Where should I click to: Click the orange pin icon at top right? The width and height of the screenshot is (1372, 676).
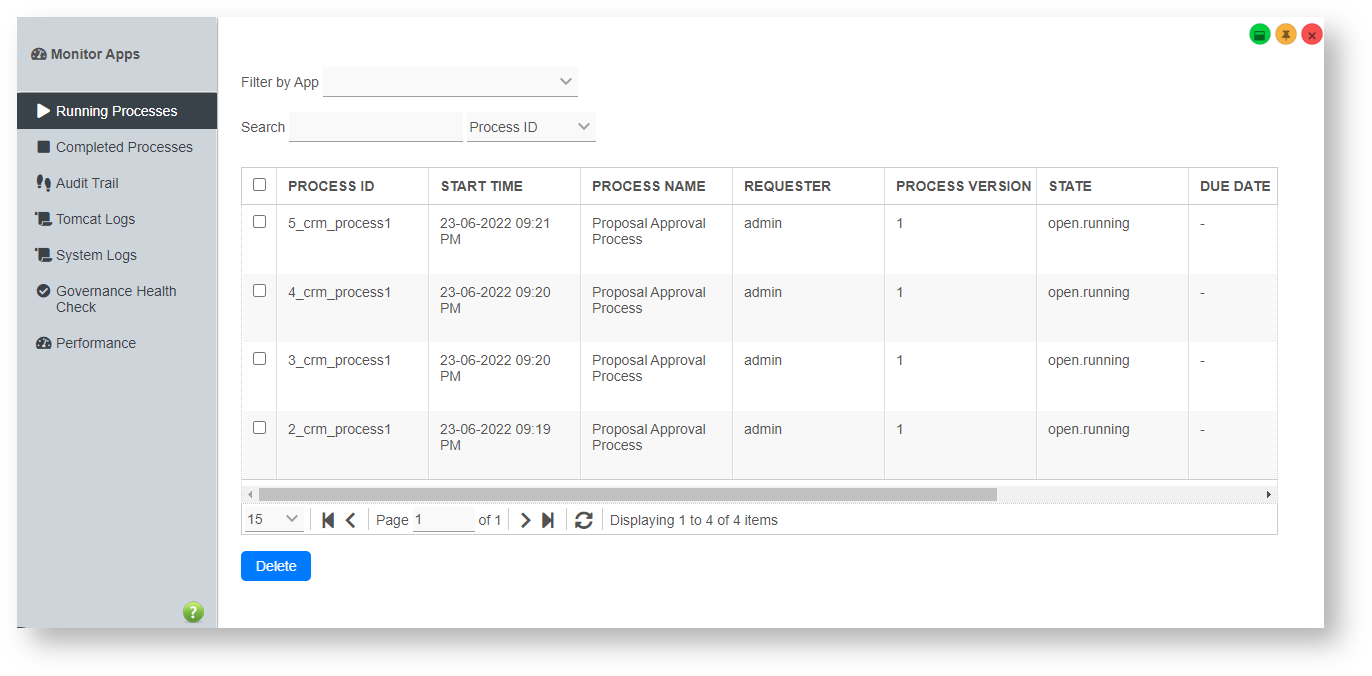tap(1286, 35)
